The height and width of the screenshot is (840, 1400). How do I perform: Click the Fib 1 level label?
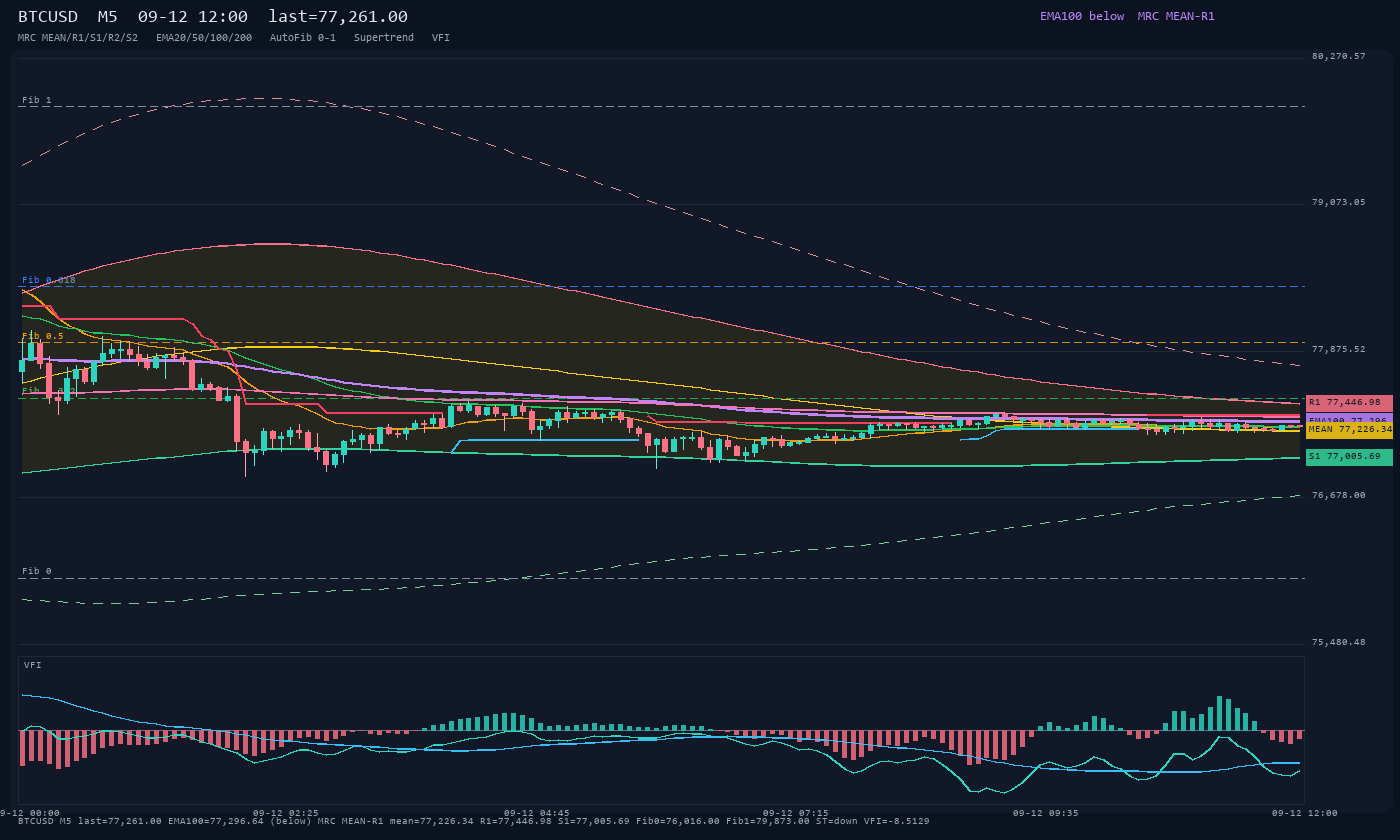[37, 100]
